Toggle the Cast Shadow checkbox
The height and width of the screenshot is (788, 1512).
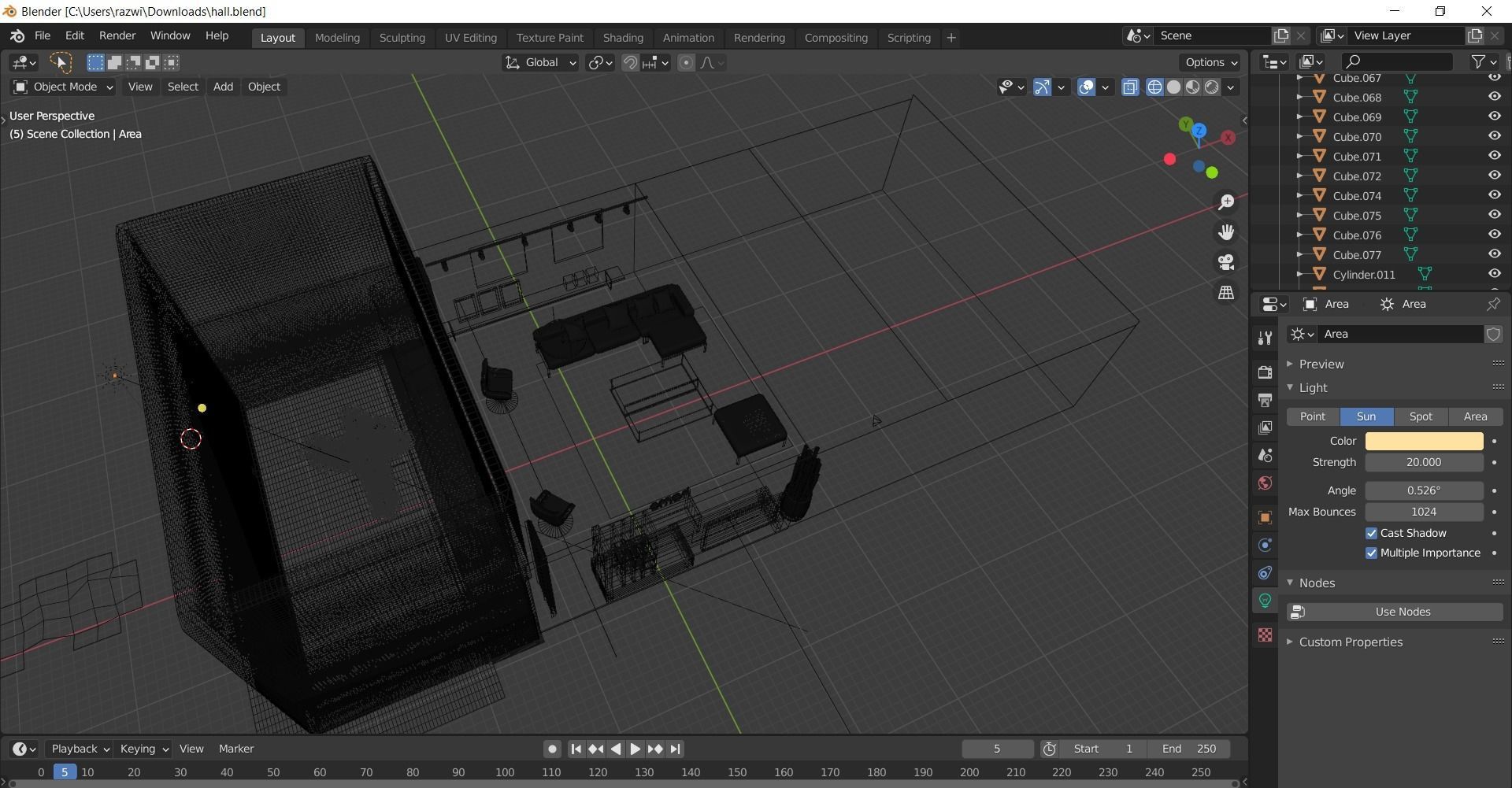pyautogui.click(x=1372, y=533)
